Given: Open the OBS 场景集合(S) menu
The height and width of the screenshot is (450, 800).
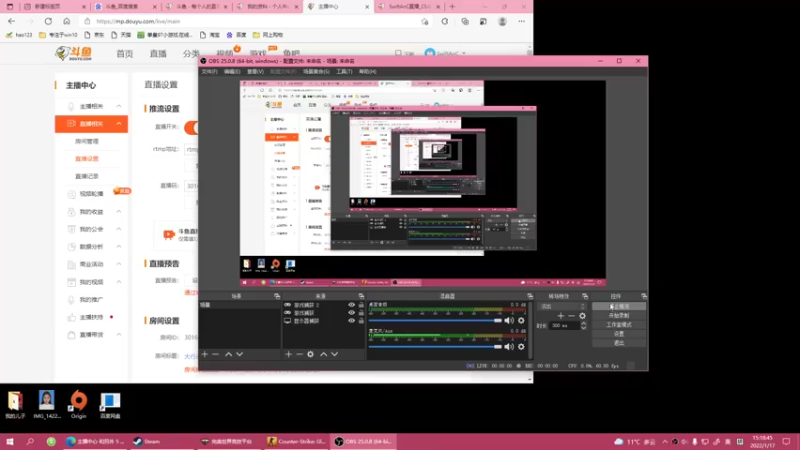Looking at the screenshot, I should (316, 71).
